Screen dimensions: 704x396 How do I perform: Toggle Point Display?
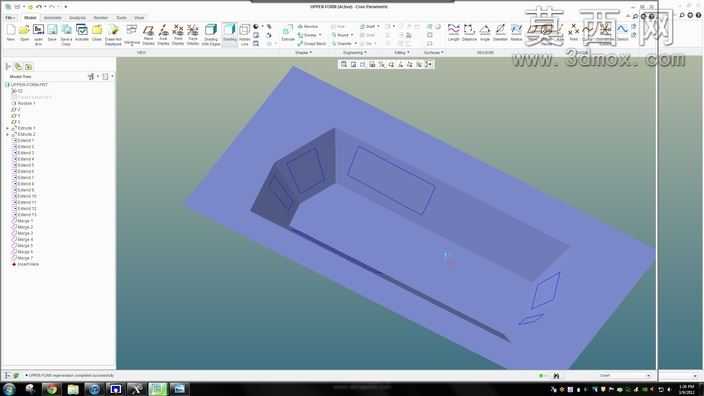tap(178, 31)
